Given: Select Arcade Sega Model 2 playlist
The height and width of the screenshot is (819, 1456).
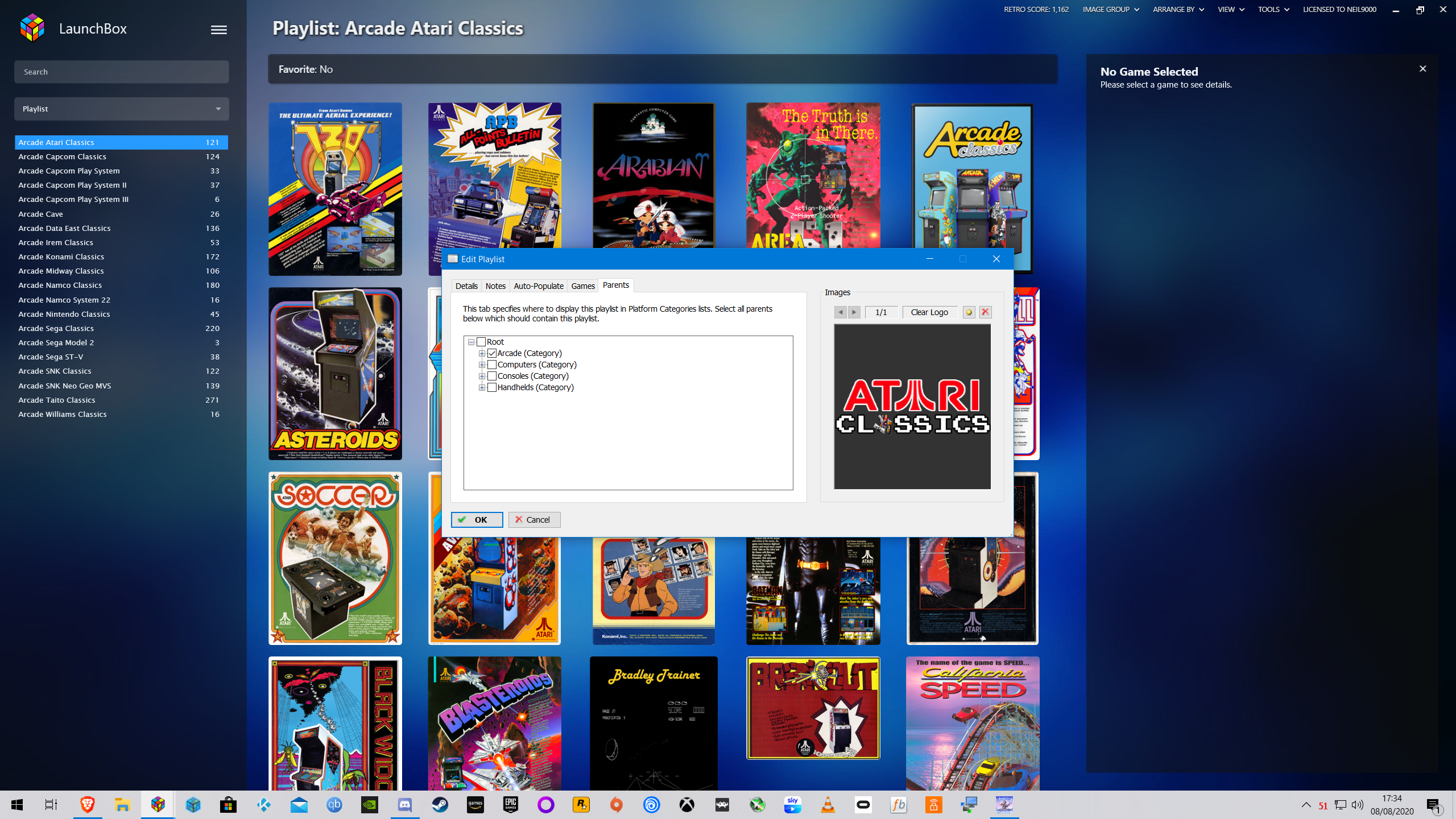Looking at the screenshot, I should (121, 342).
